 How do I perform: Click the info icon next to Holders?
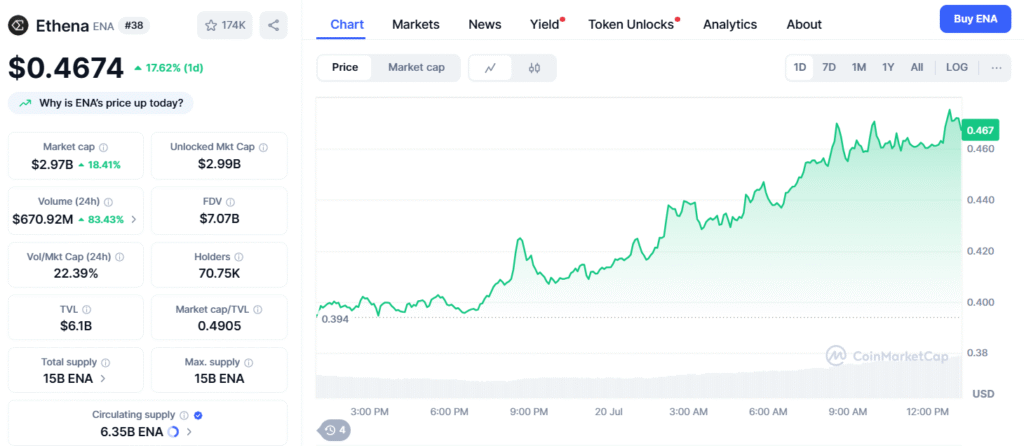click(x=239, y=257)
